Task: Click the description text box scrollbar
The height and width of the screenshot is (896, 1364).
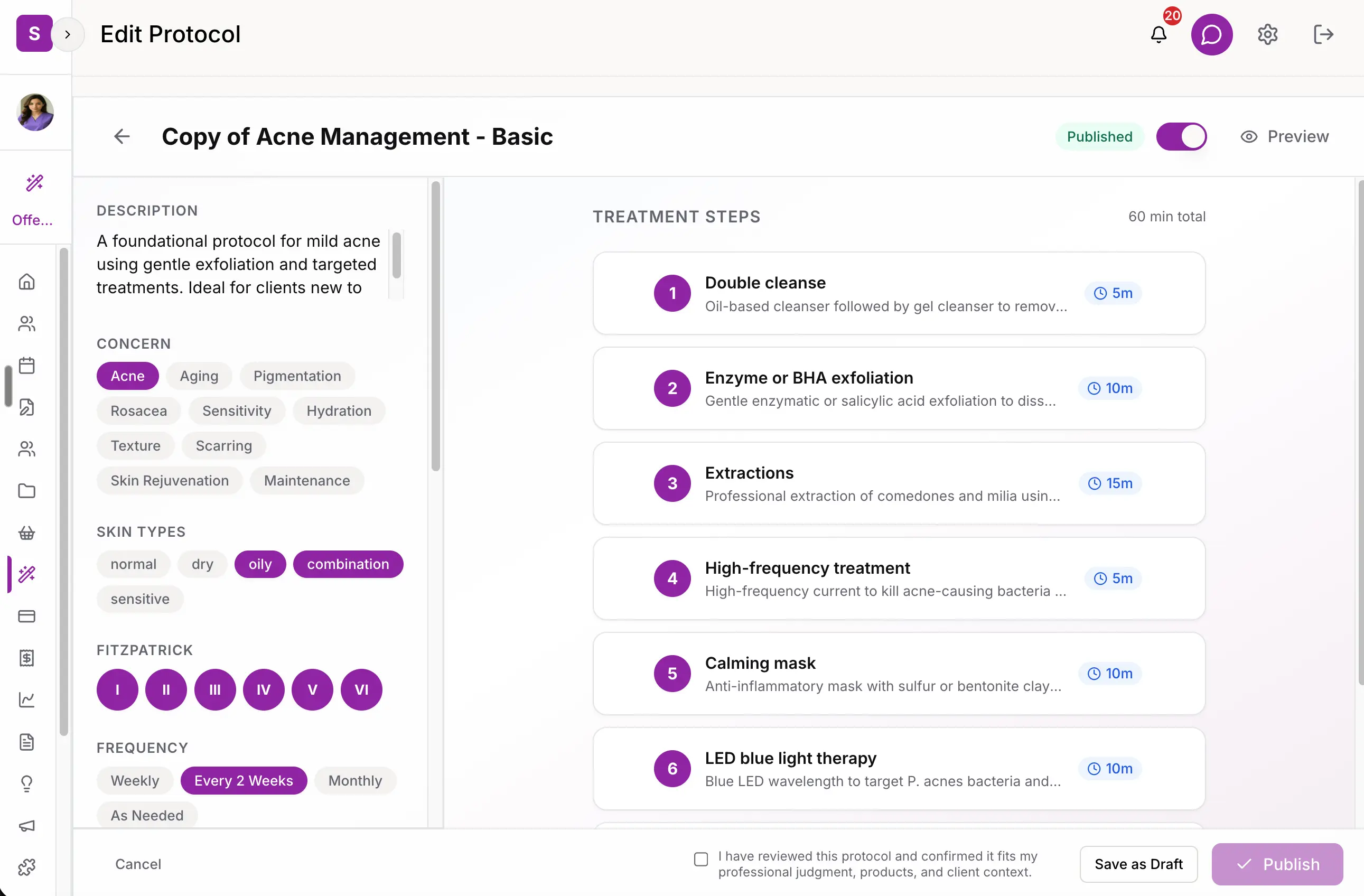Action: pyautogui.click(x=396, y=256)
